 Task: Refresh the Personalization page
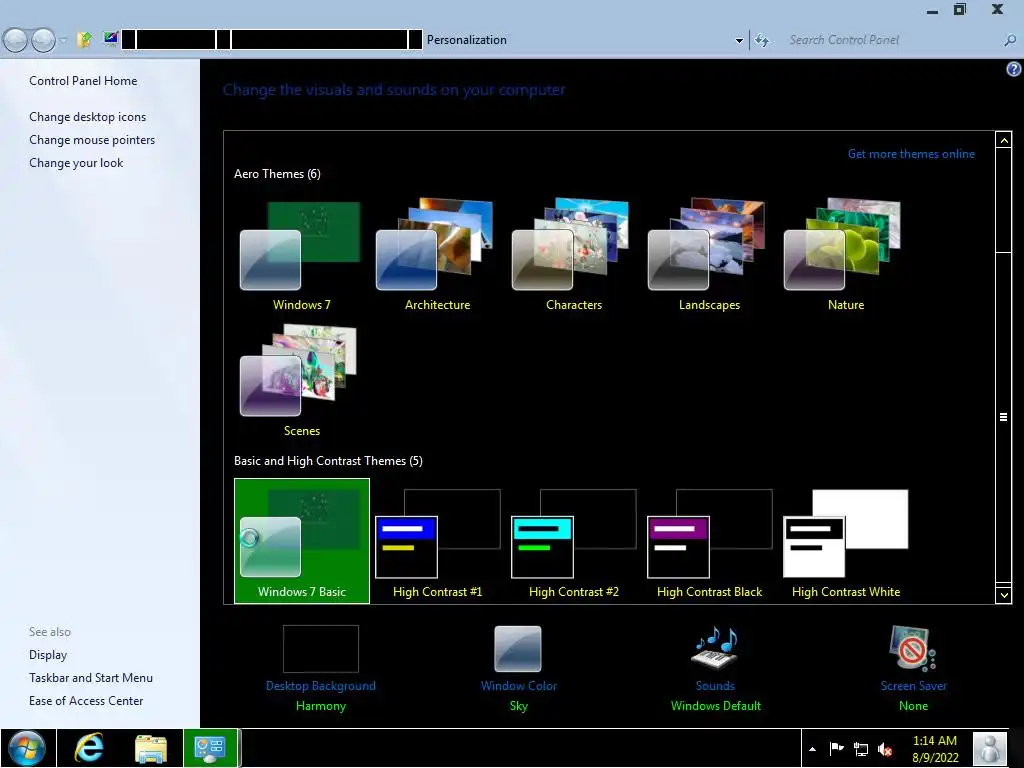point(761,40)
